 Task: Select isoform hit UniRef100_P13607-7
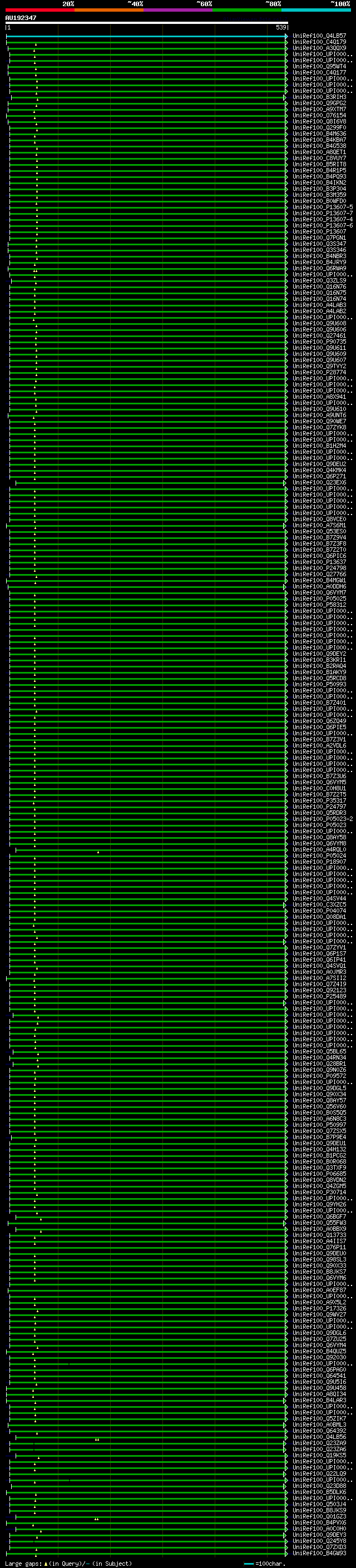click(x=323, y=213)
